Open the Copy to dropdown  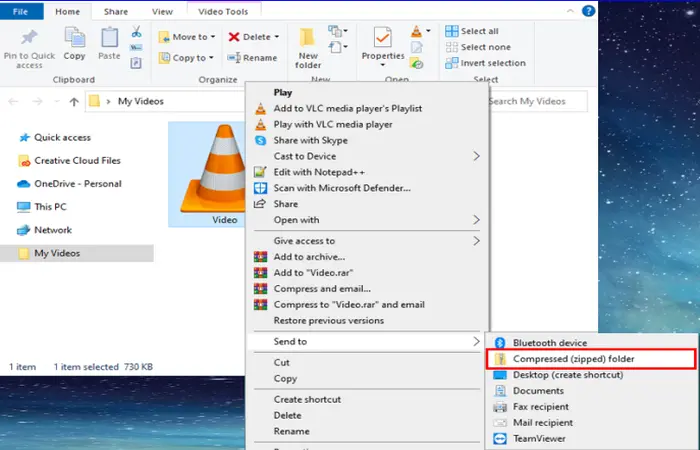tap(186, 58)
